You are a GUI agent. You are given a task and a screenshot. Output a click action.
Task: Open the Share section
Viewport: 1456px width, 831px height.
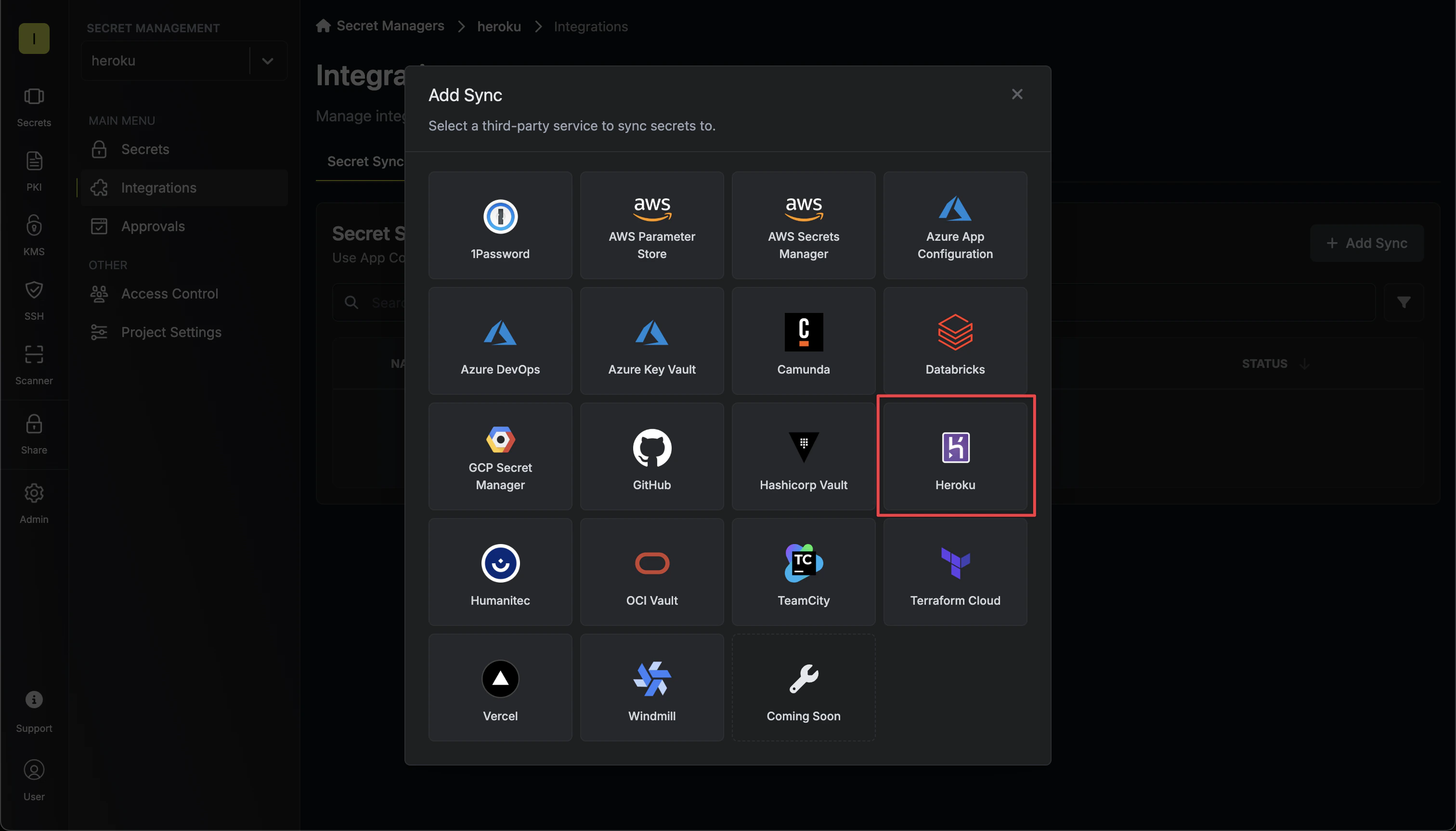(x=34, y=434)
